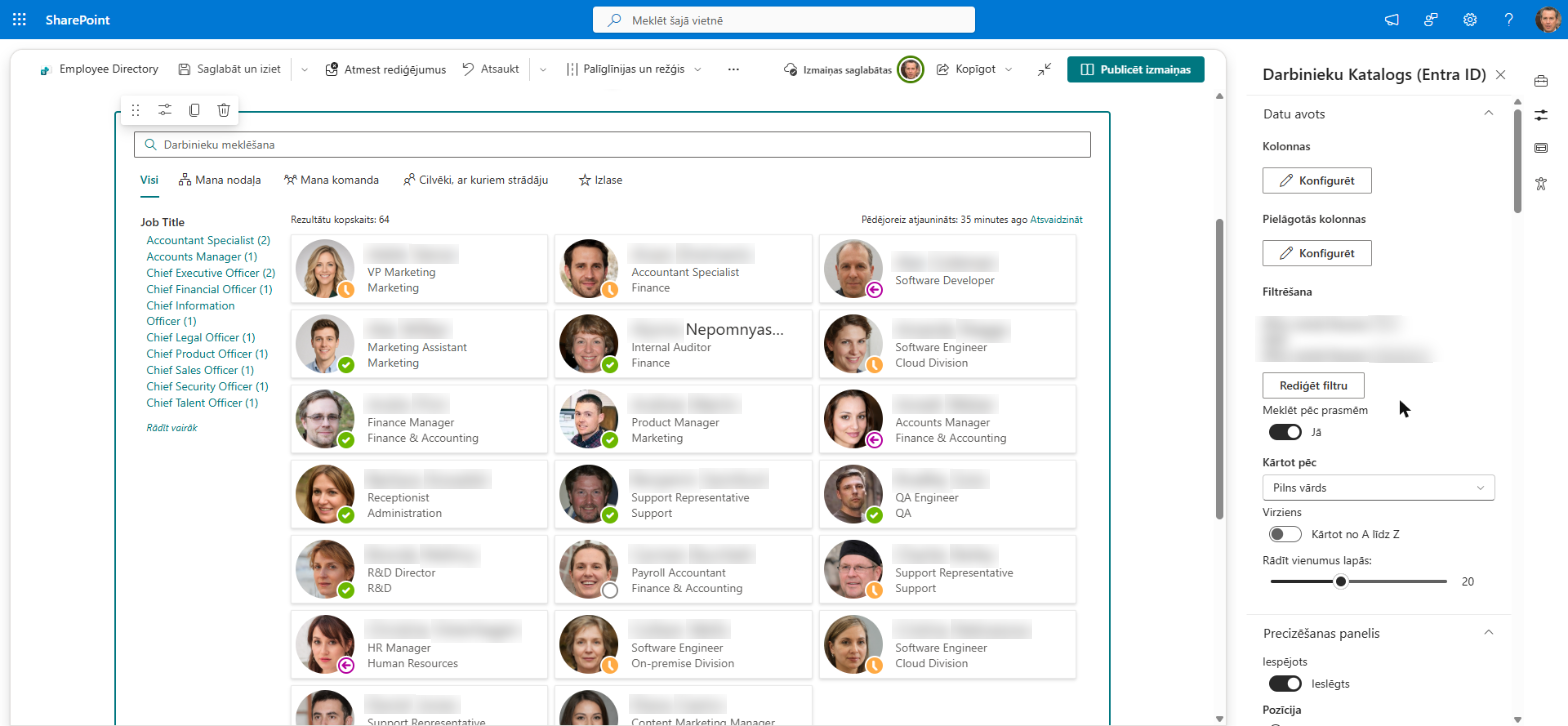1568x726 pixels.
Task: Duplicate the web part with copy icon
Action: pos(195,110)
